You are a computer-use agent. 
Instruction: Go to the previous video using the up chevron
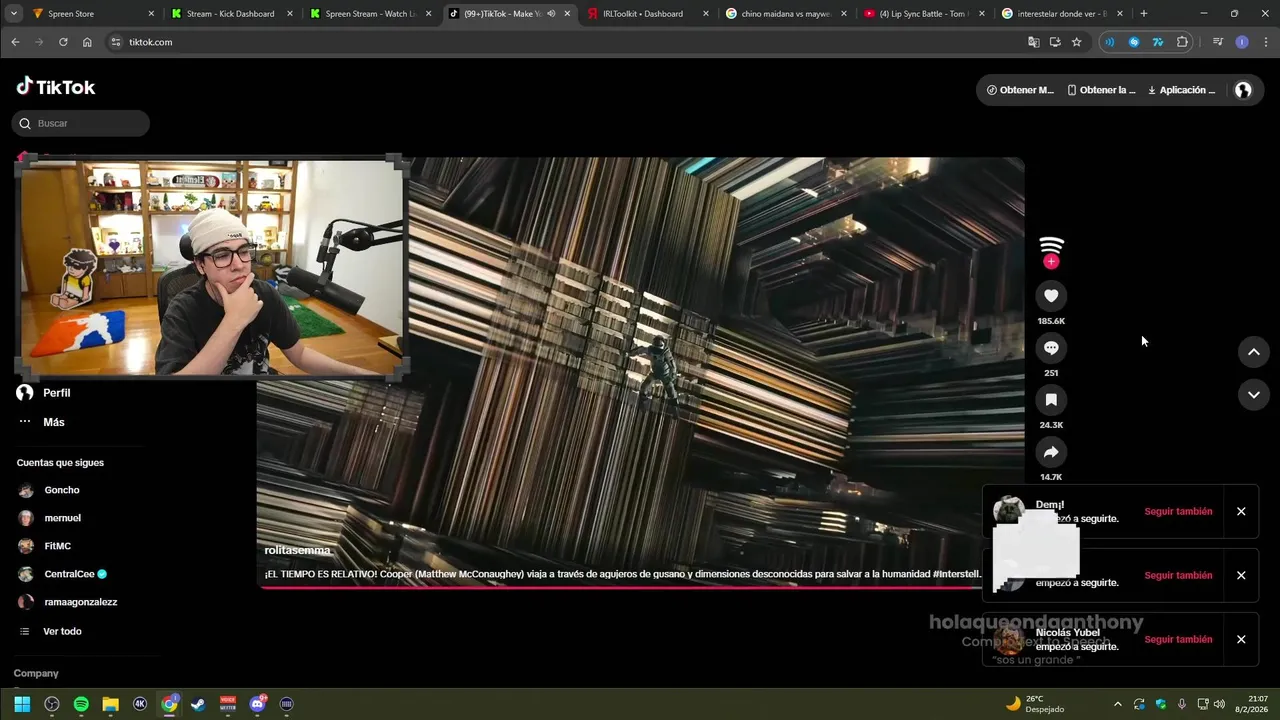(1253, 352)
